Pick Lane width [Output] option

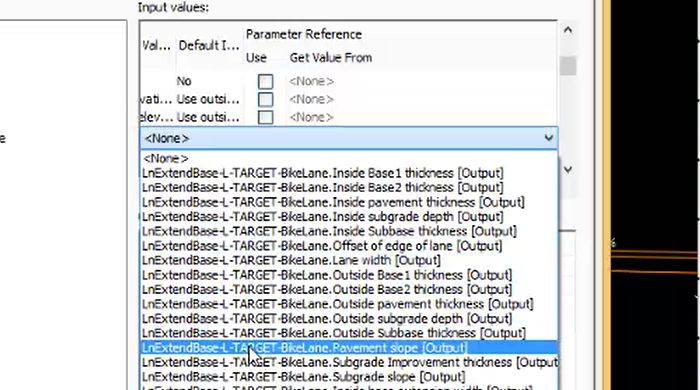349,260
